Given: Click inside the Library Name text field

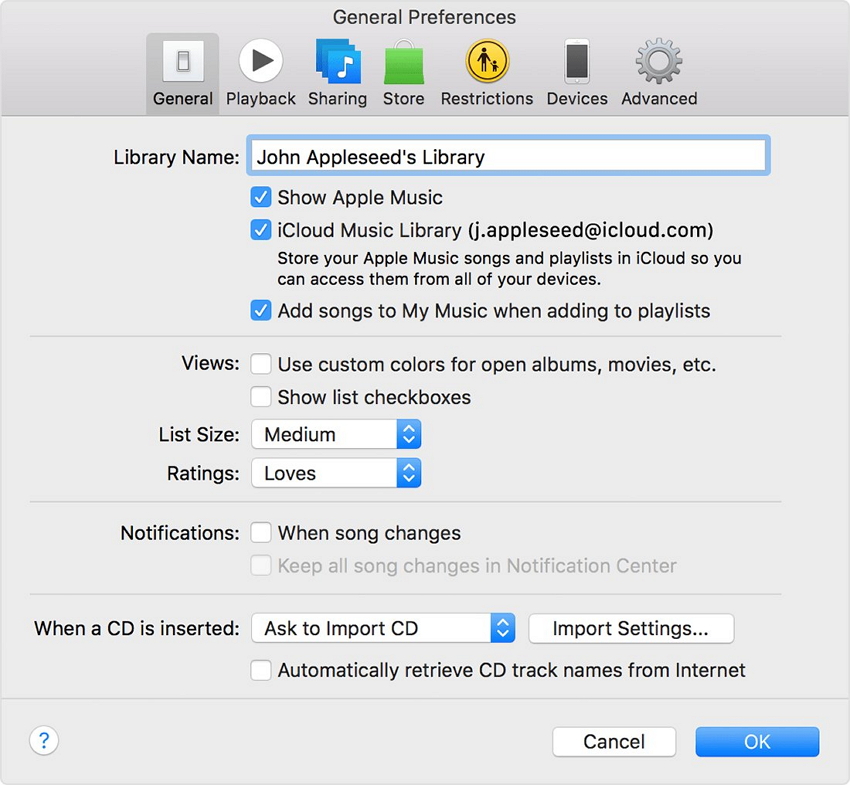Looking at the screenshot, I should coord(508,157).
